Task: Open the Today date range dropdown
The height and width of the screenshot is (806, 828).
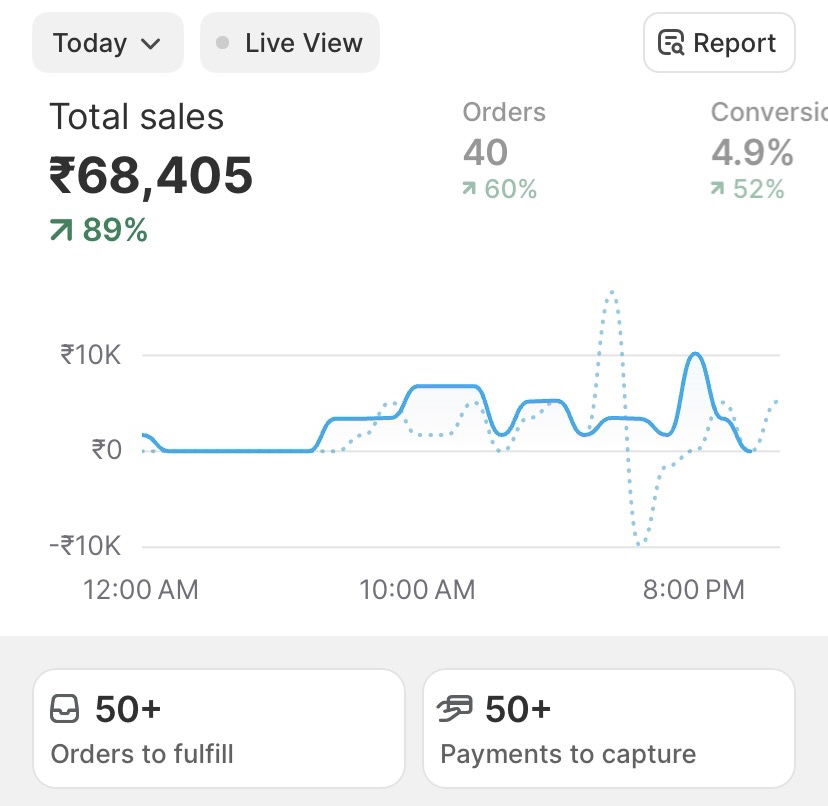Action: tap(107, 43)
